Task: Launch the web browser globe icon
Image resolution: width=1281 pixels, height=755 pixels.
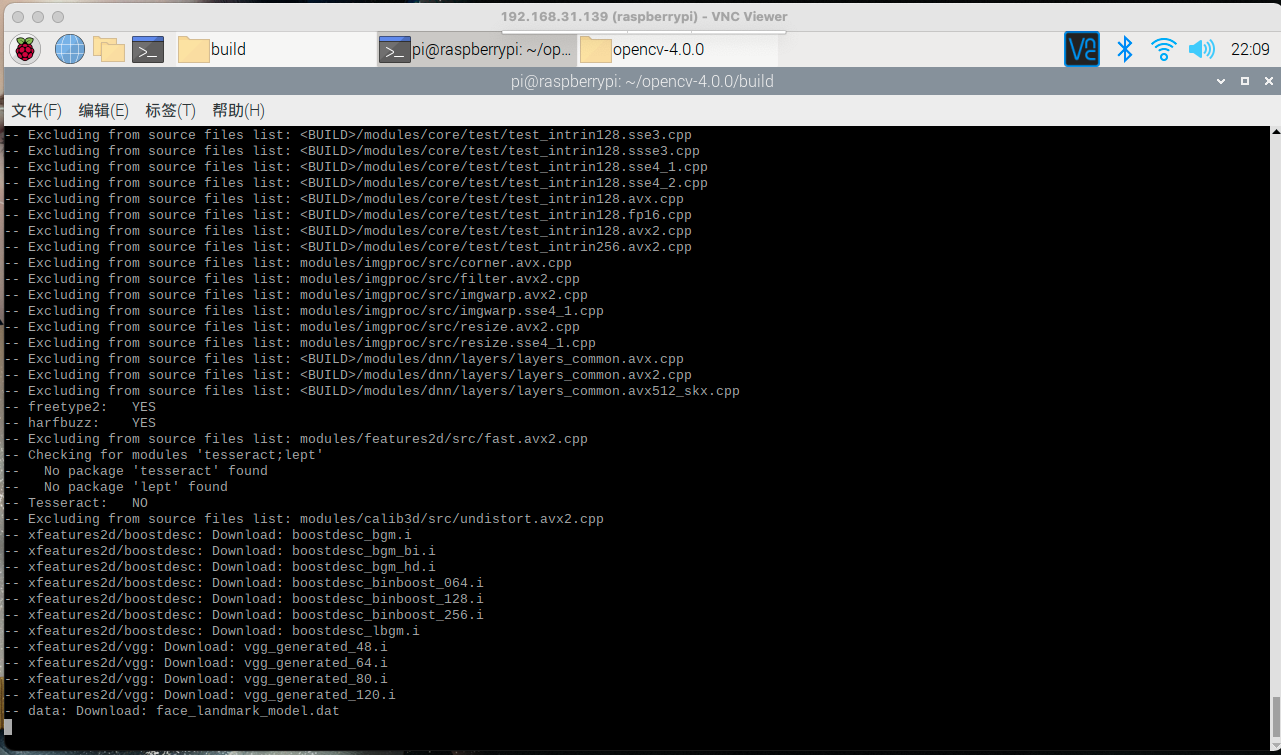Action: [69, 49]
